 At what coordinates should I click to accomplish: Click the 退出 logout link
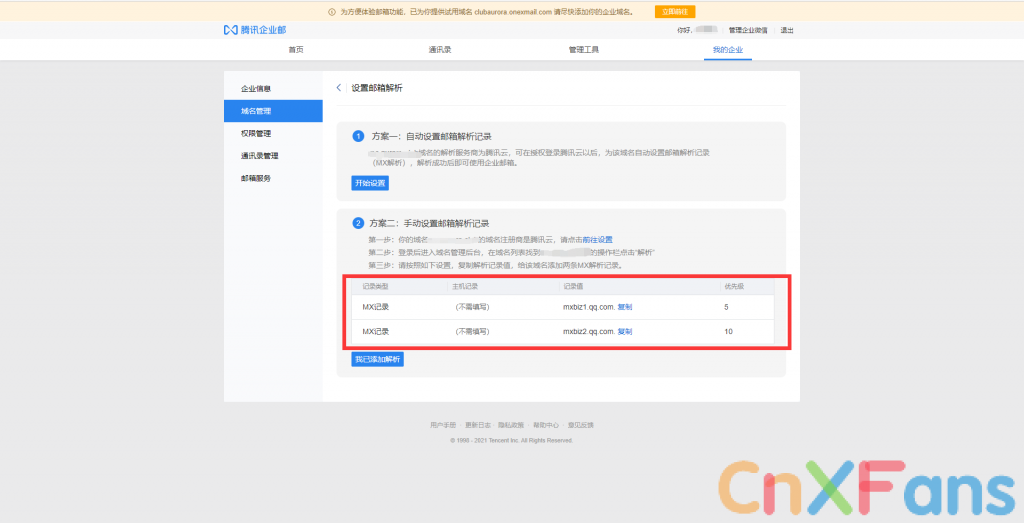[x=787, y=30]
